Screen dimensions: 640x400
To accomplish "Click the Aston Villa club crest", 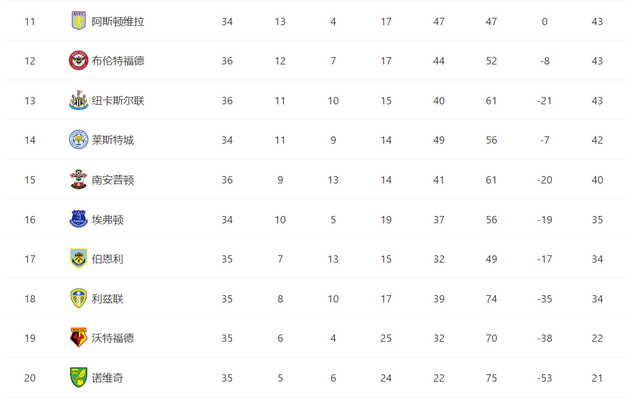I will click(78, 21).
